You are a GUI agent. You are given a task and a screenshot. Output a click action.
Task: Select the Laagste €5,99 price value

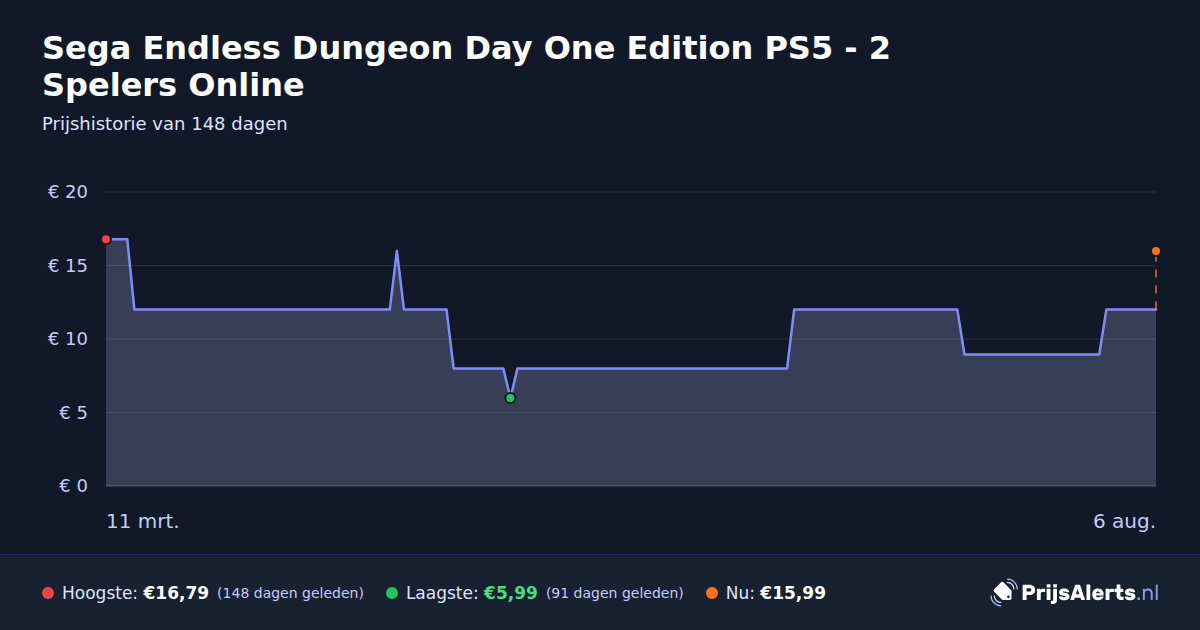click(511, 593)
